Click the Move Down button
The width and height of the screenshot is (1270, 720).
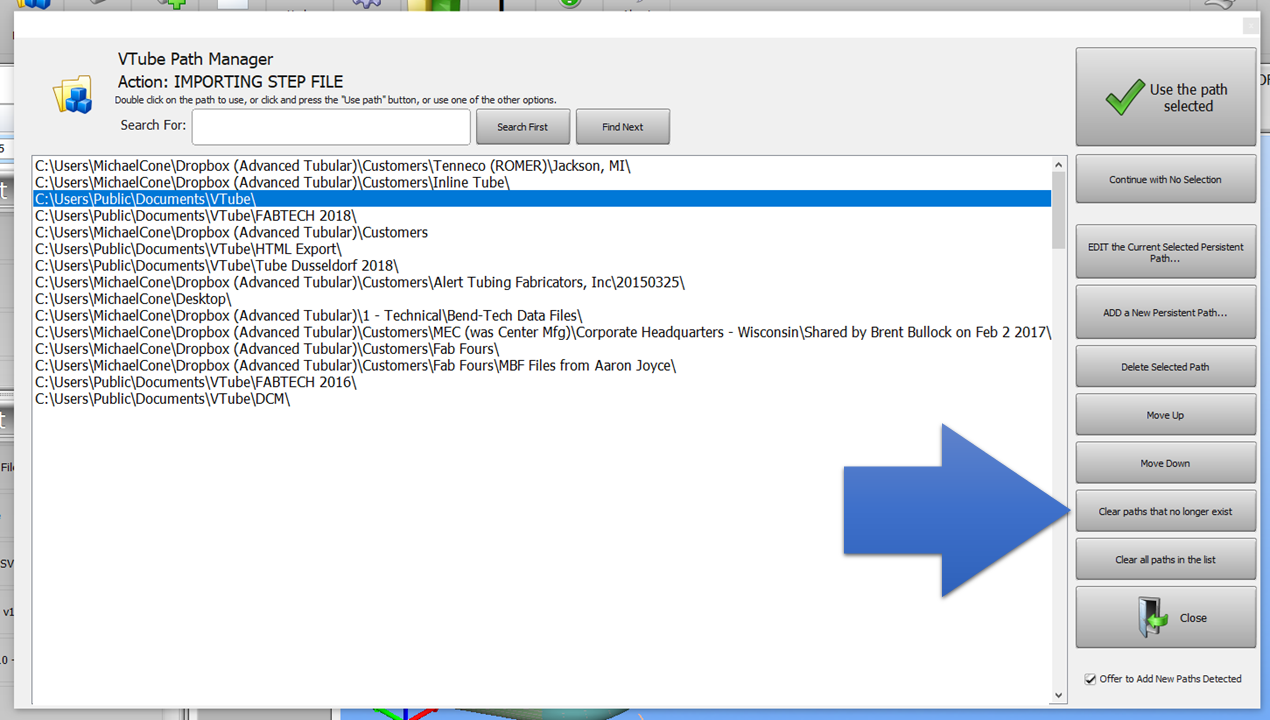1165,463
